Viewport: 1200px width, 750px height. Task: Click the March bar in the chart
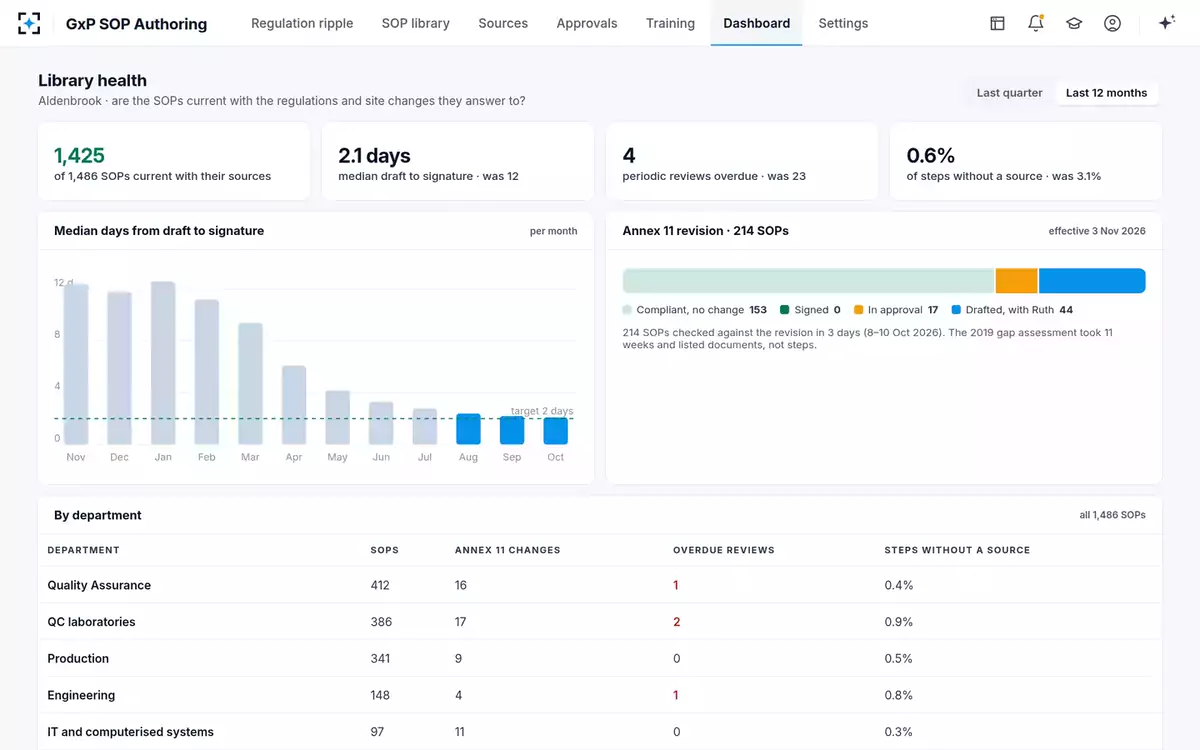(250, 384)
